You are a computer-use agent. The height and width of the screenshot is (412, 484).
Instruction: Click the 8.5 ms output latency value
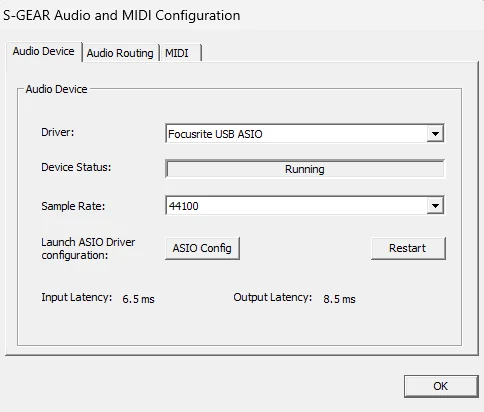pos(339,299)
